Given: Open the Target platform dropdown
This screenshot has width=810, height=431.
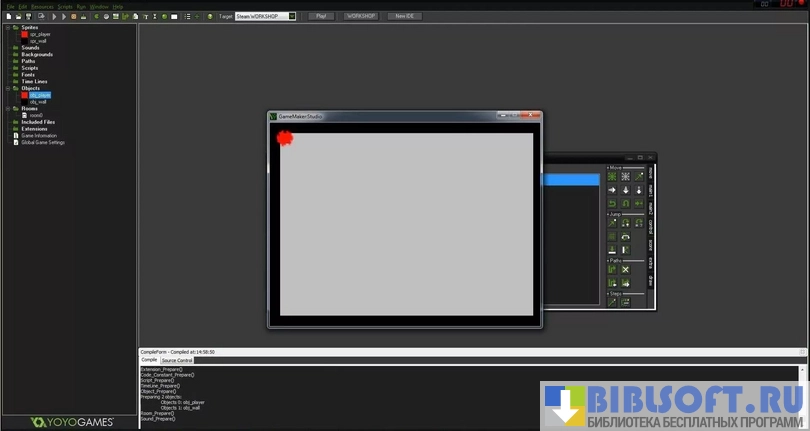Looking at the screenshot, I should (x=291, y=17).
